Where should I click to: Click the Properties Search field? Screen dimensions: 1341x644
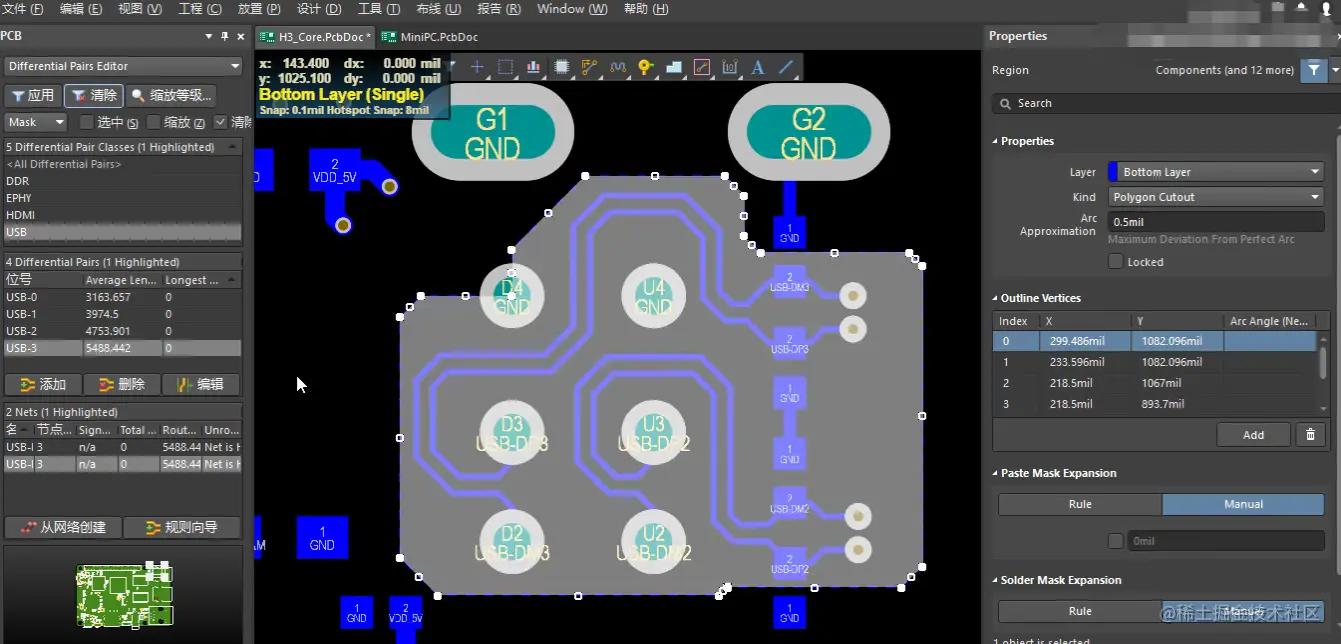pyautogui.click(x=1165, y=103)
